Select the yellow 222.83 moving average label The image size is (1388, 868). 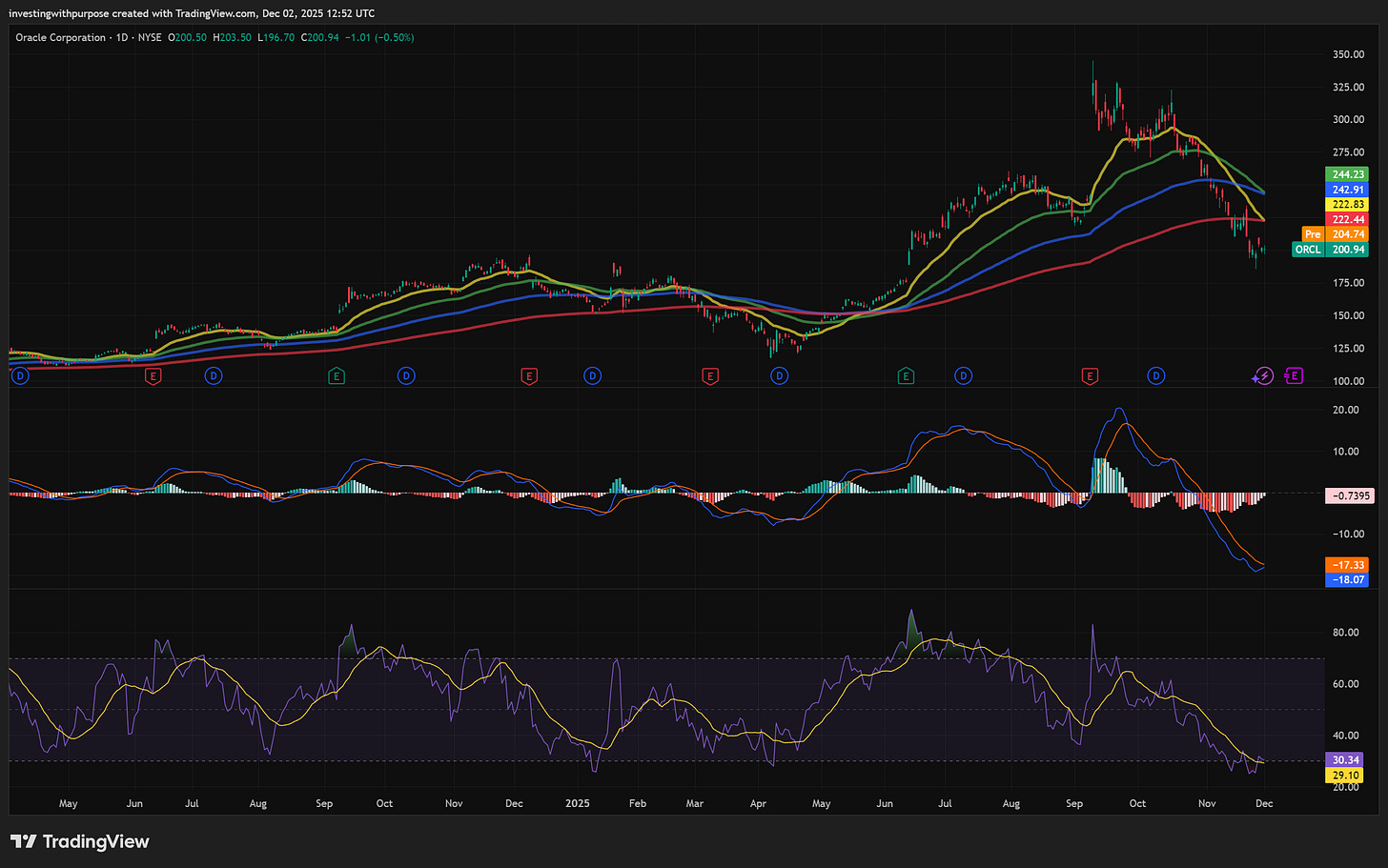(x=1347, y=205)
